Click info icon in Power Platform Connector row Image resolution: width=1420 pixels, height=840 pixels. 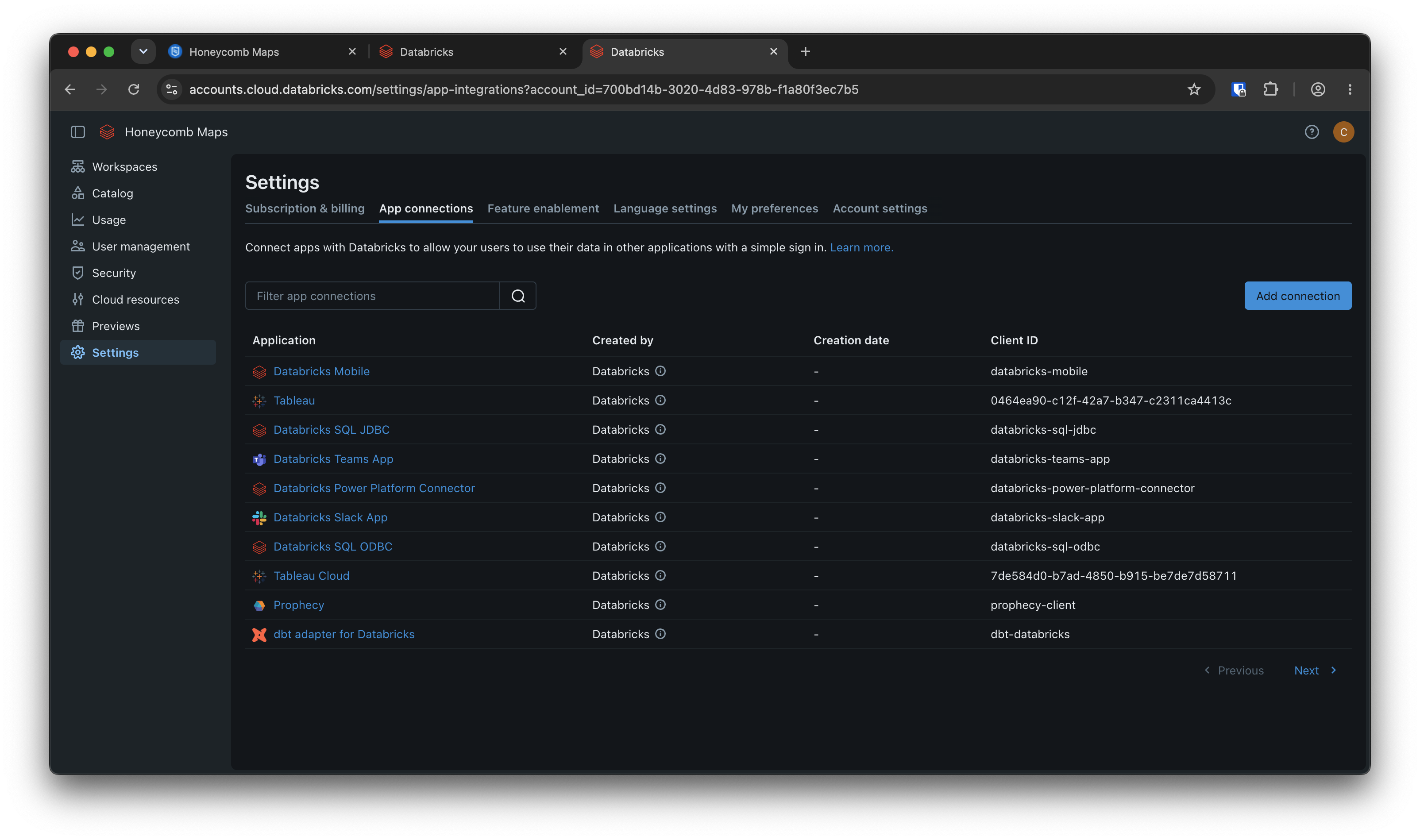pos(660,487)
